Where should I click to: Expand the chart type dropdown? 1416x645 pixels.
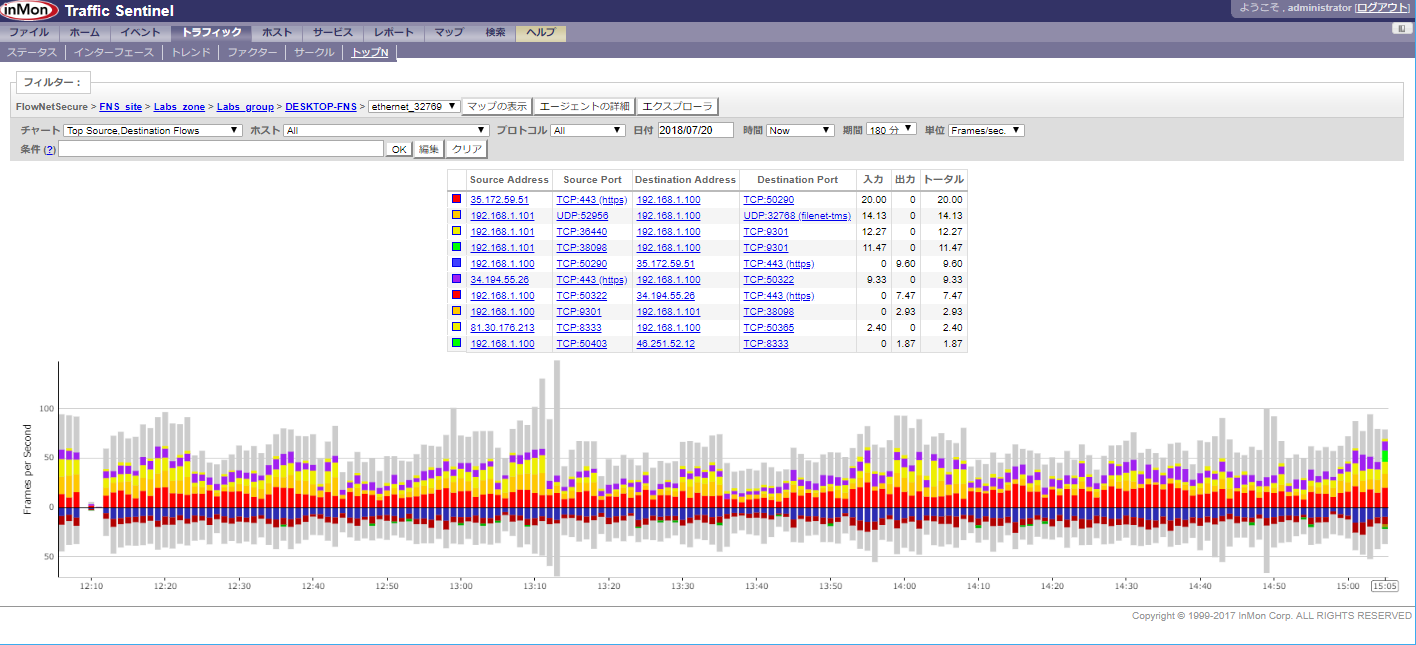point(152,130)
